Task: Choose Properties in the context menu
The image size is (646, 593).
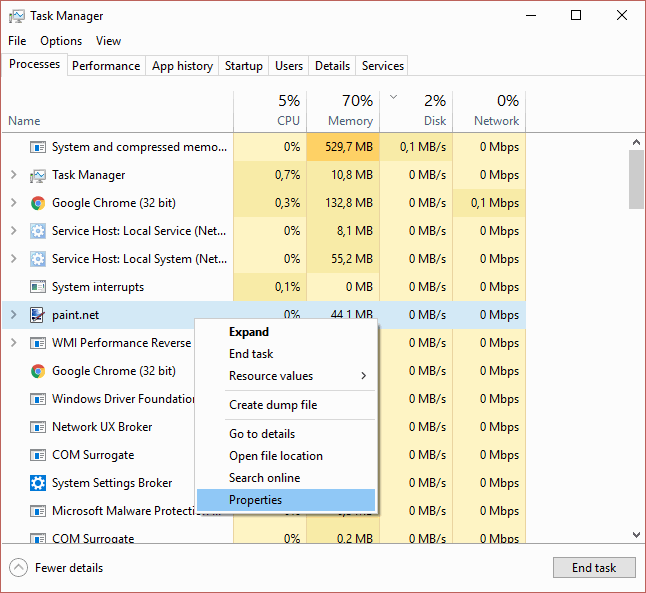Action: coord(286,500)
